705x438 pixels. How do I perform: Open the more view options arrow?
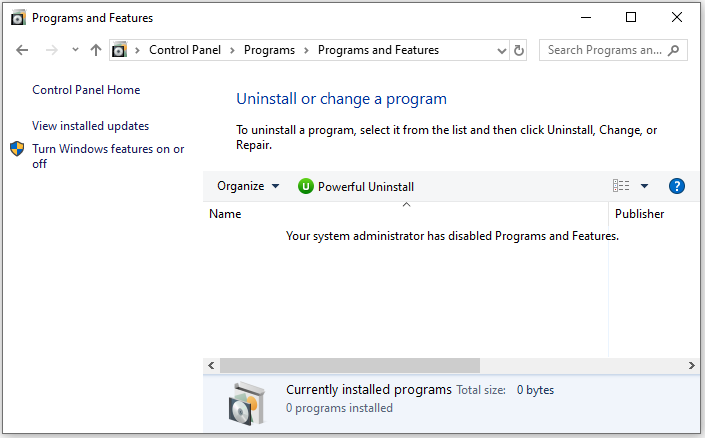pyautogui.click(x=645, y=186)
